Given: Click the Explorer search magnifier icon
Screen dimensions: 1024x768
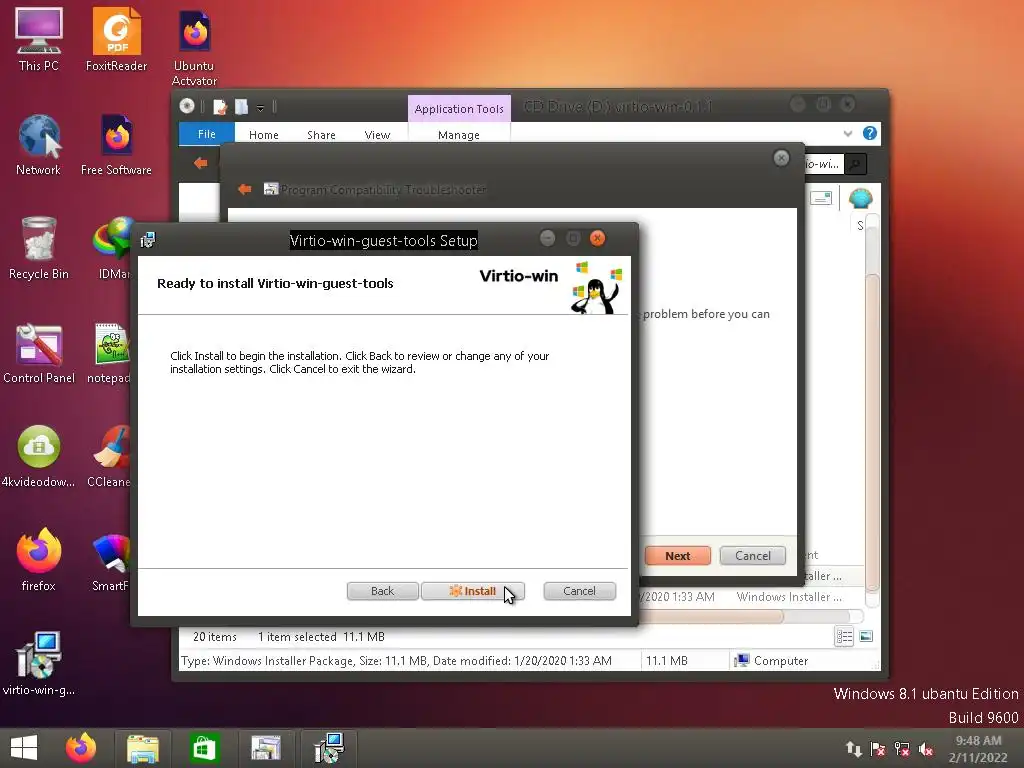Looking at the screenshot, I should tap(855, 164).
